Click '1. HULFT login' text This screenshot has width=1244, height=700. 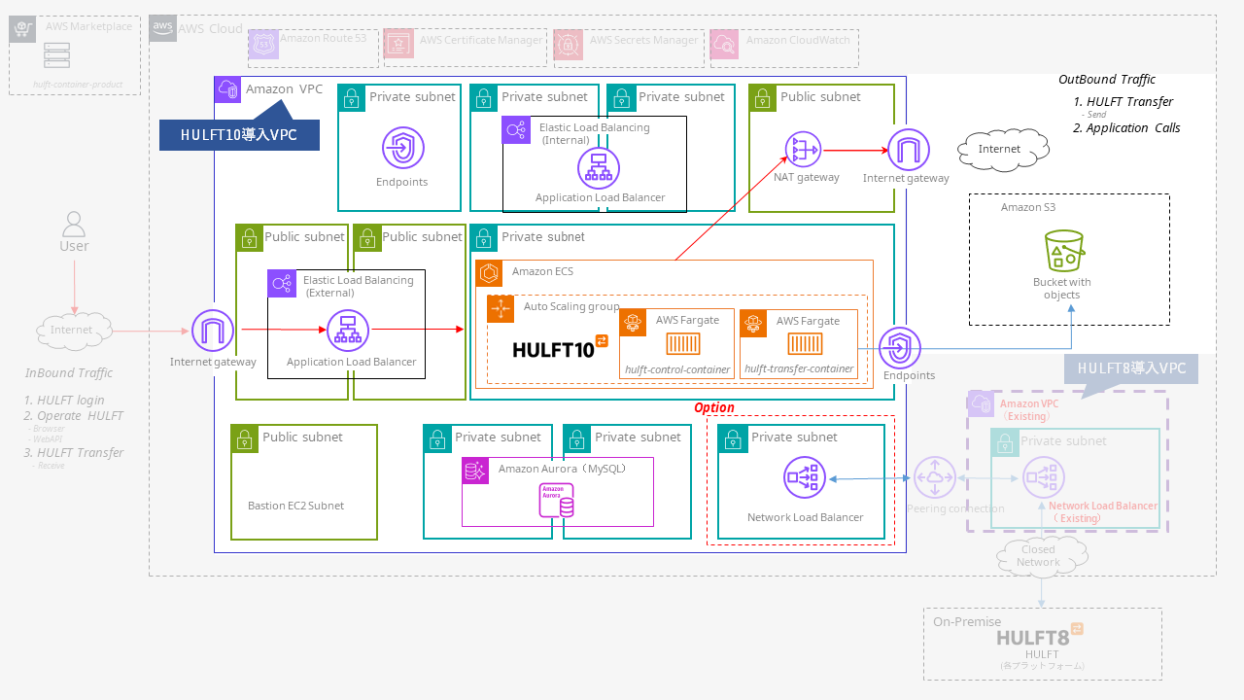pos(64,401)
